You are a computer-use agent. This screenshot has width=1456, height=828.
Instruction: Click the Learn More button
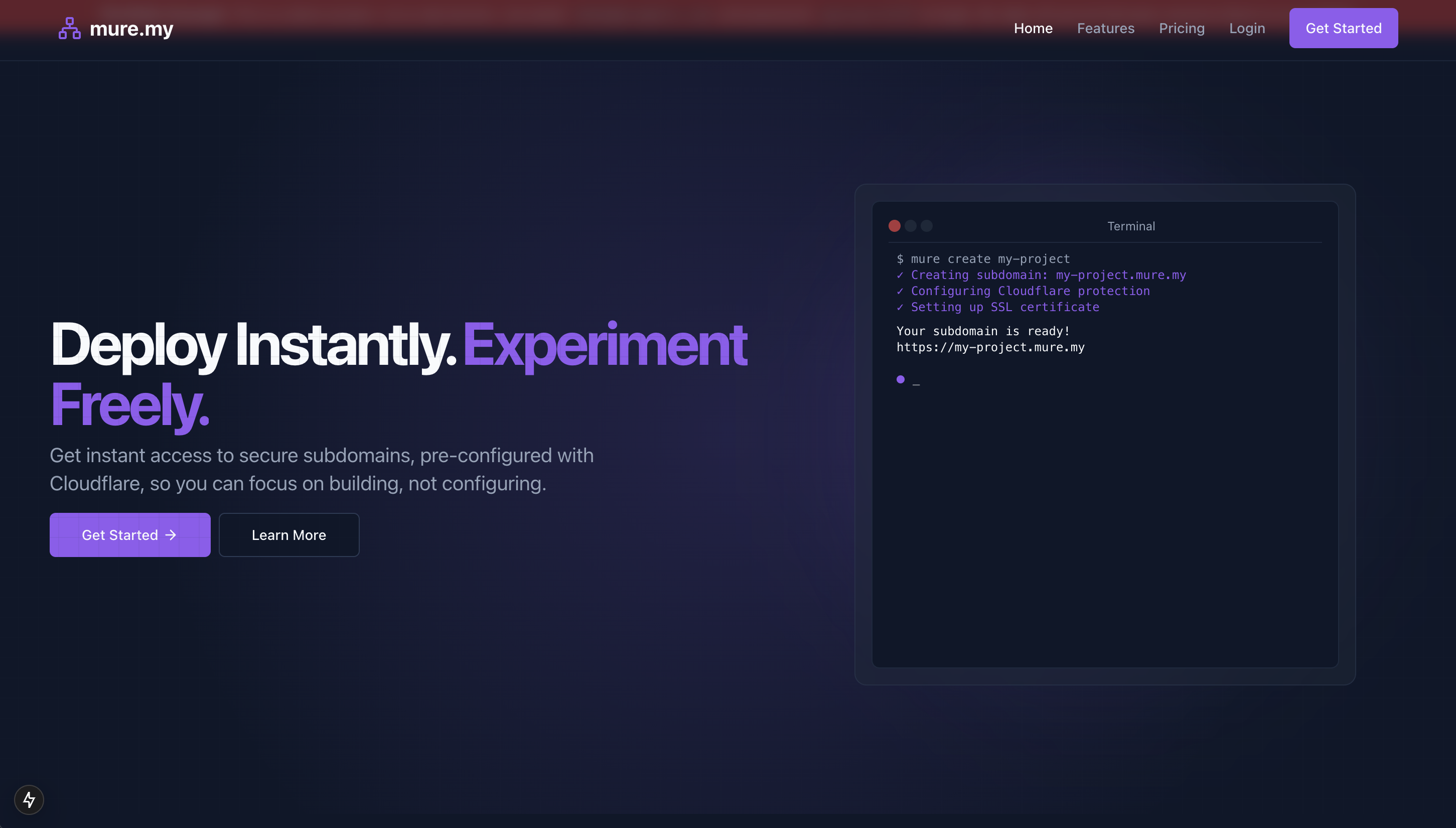pos(289,534)
